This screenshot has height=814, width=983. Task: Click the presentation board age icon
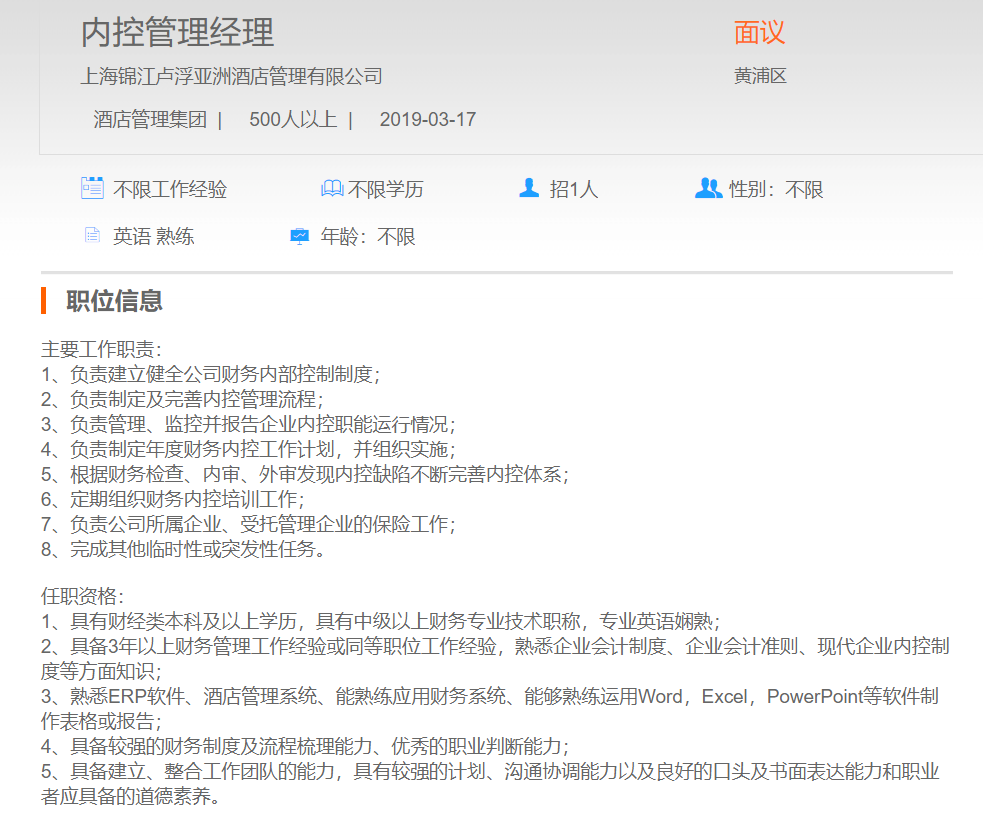click(x=299, y=237)
